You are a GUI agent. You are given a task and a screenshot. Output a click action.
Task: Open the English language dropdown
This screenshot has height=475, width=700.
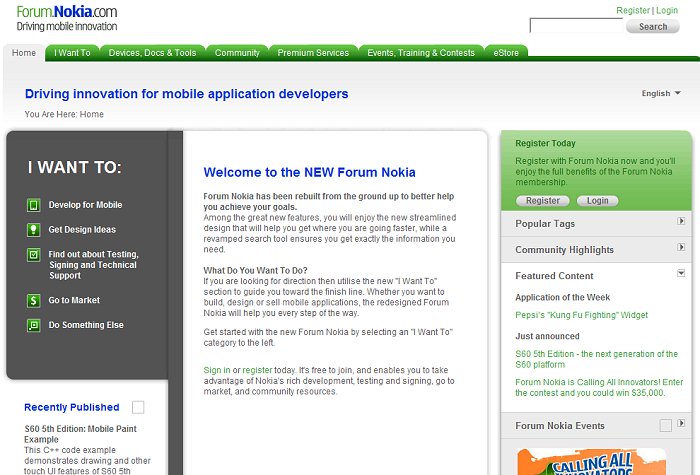pos(663,94)
